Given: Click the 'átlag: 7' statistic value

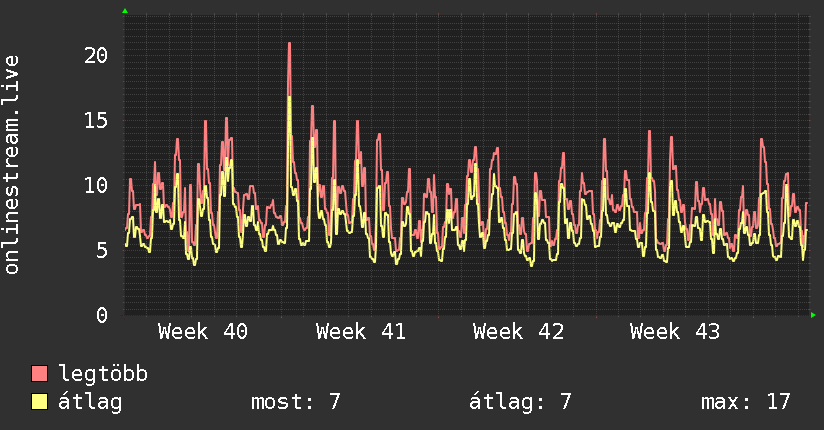Looking at the screenshot, I should (x=520, y=402).
